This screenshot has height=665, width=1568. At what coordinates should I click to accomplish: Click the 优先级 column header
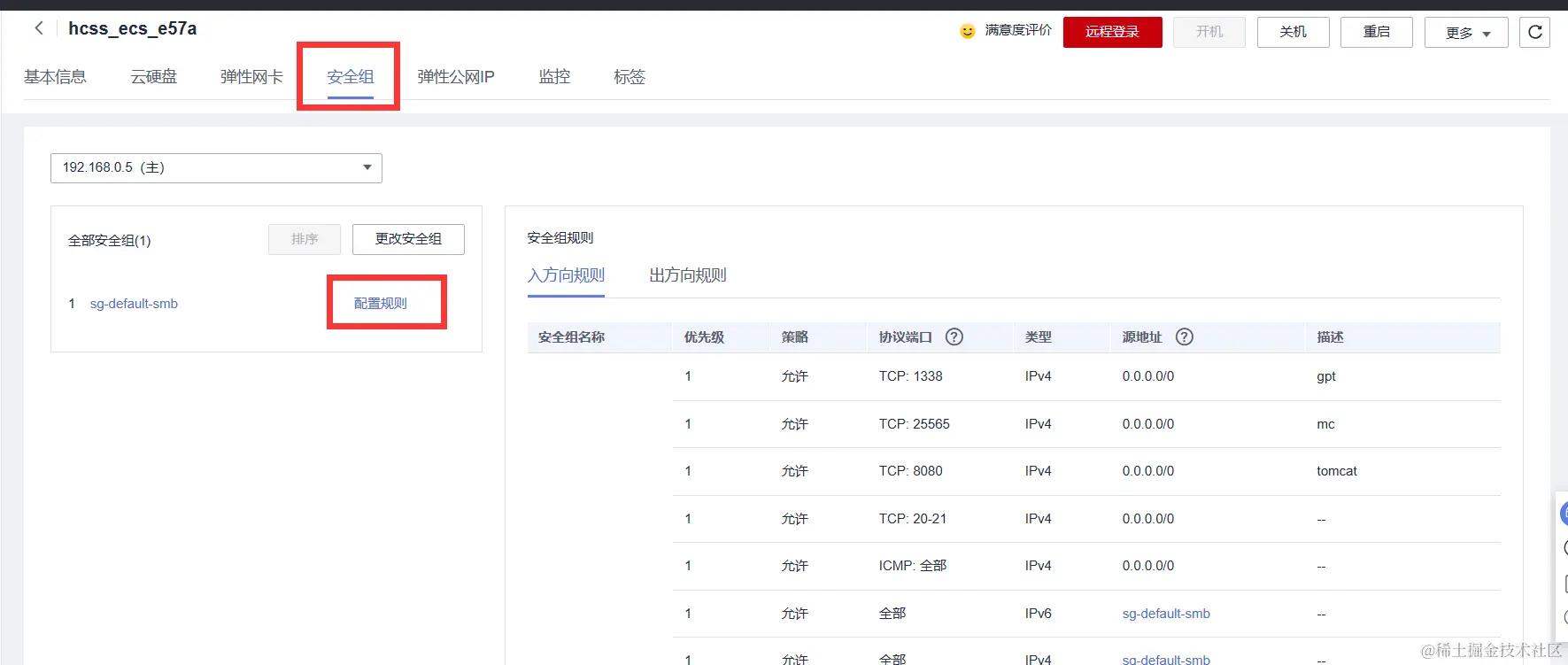click(x=704, y=337)
